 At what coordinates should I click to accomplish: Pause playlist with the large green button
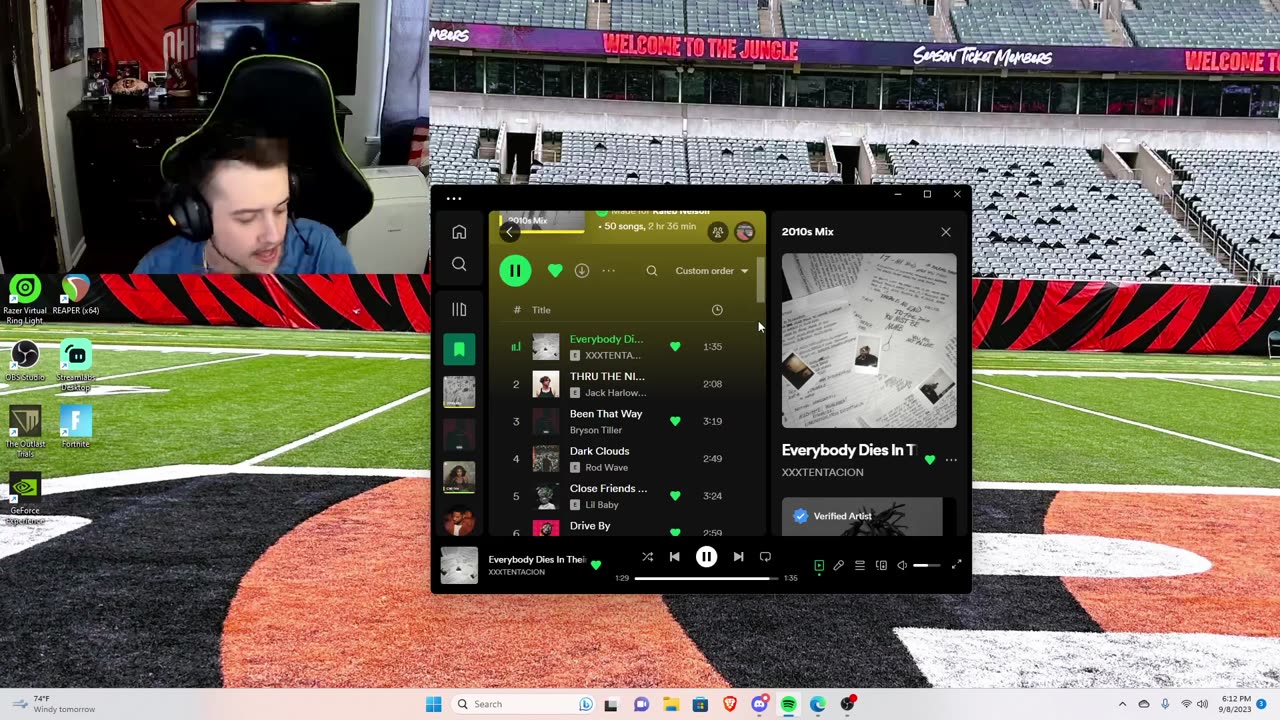[515, 271]
